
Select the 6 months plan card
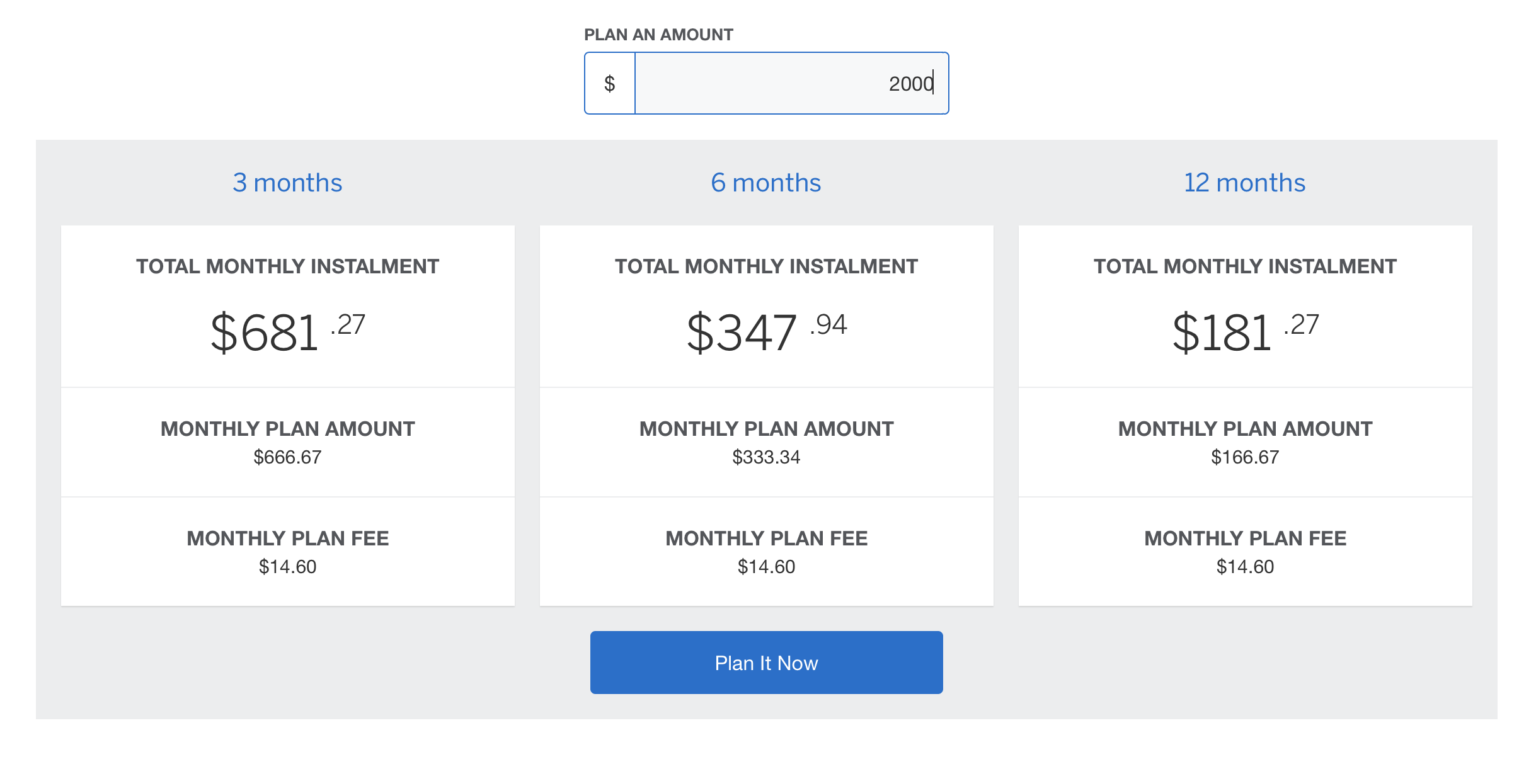point(766,415)
